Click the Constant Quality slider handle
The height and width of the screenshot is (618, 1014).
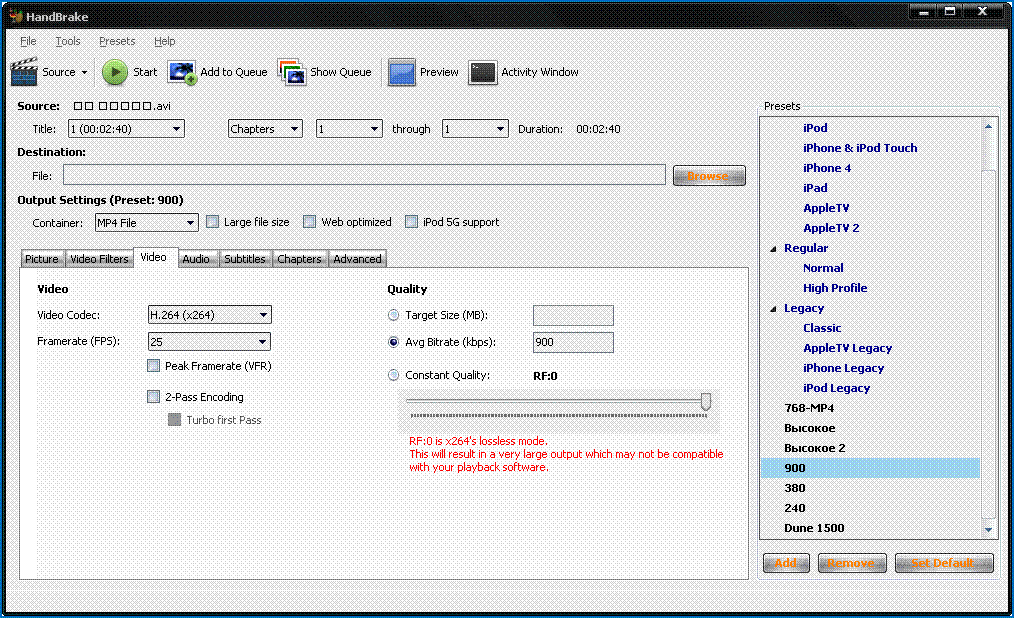click(x=706, y=401)
